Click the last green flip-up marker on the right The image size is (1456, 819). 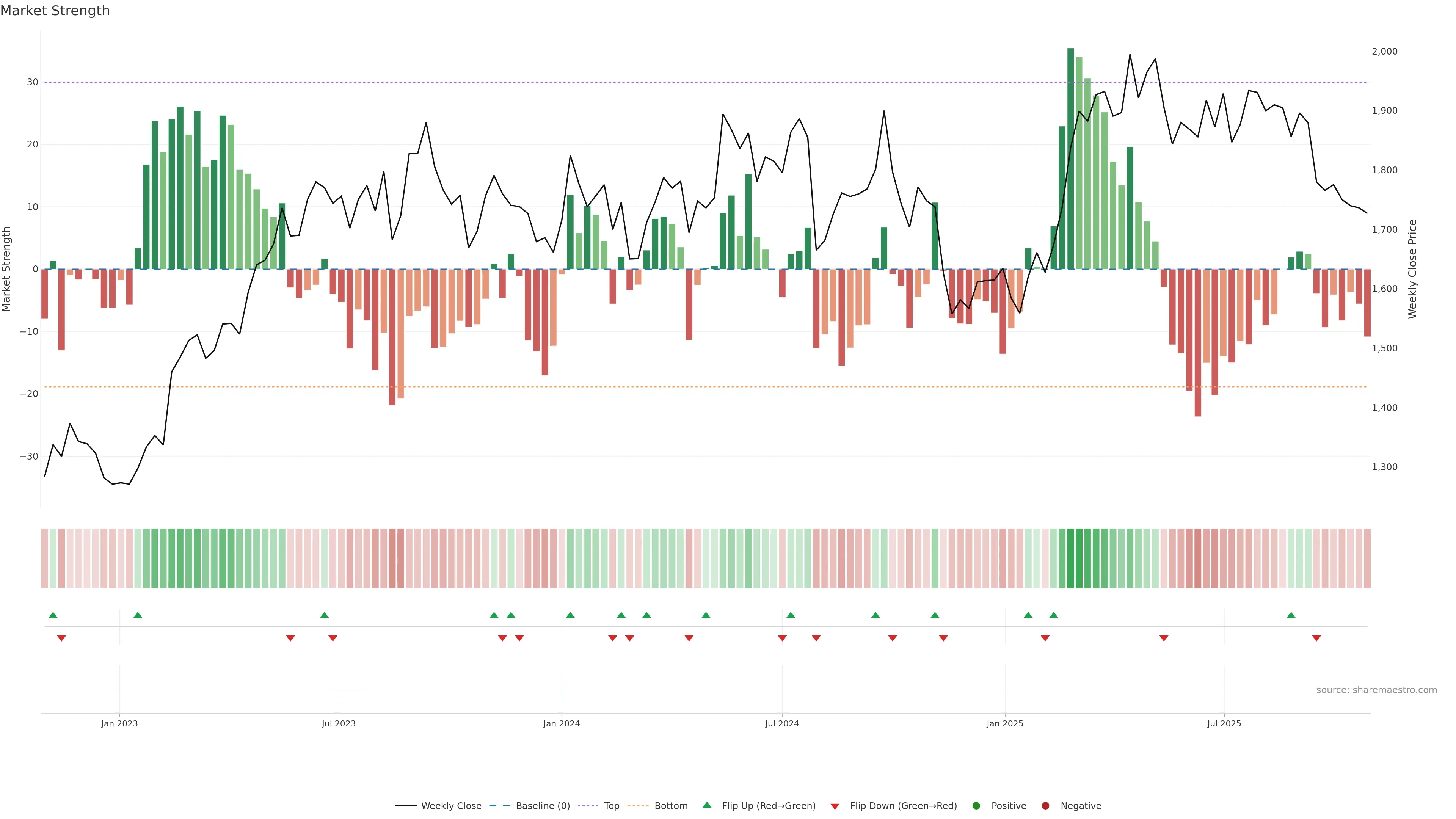coord(1291,615)
